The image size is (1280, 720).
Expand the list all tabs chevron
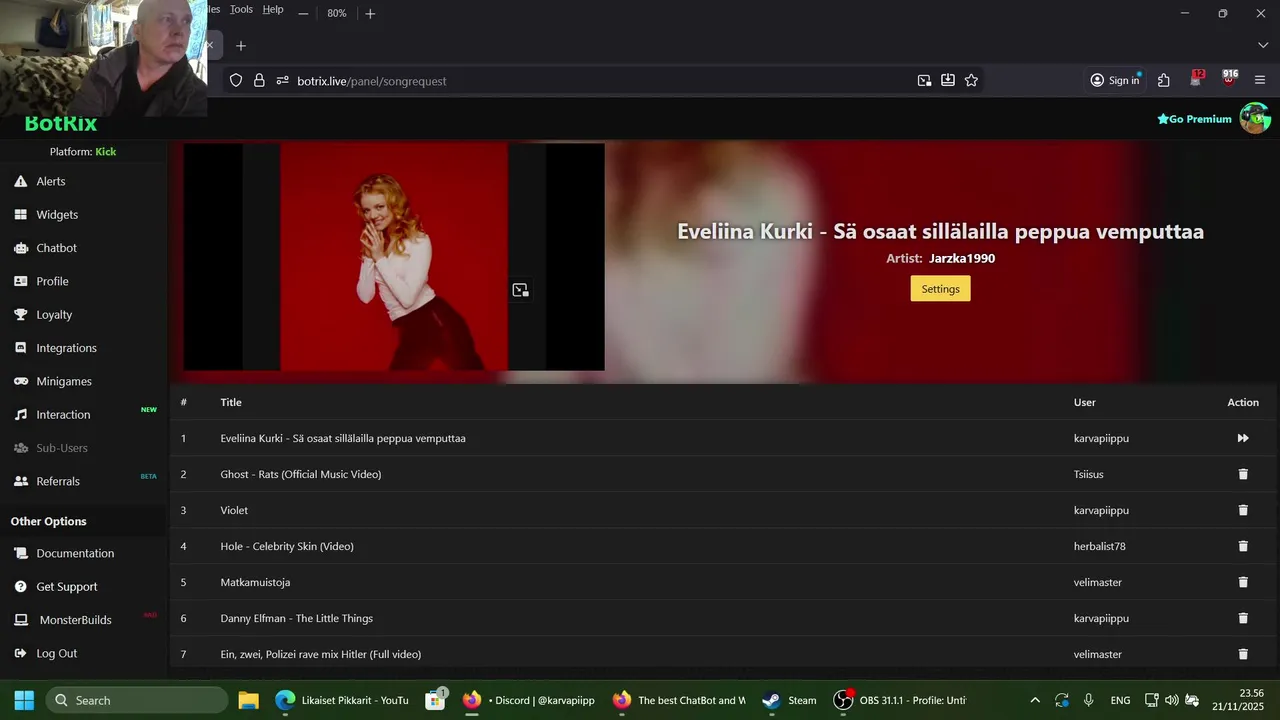1262,46
